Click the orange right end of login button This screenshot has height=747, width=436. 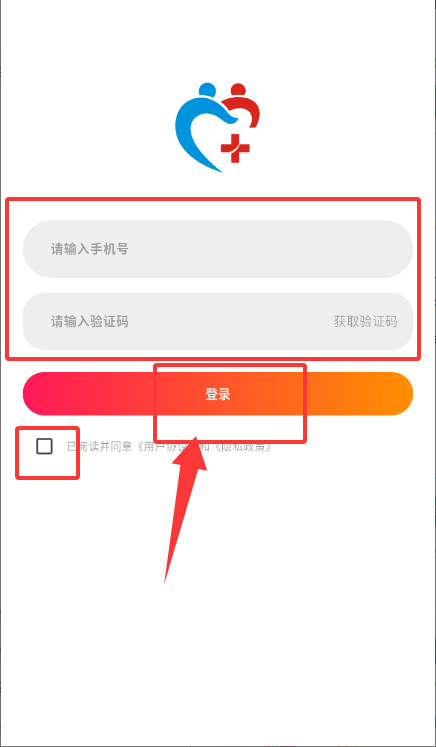tap(393, 394)
